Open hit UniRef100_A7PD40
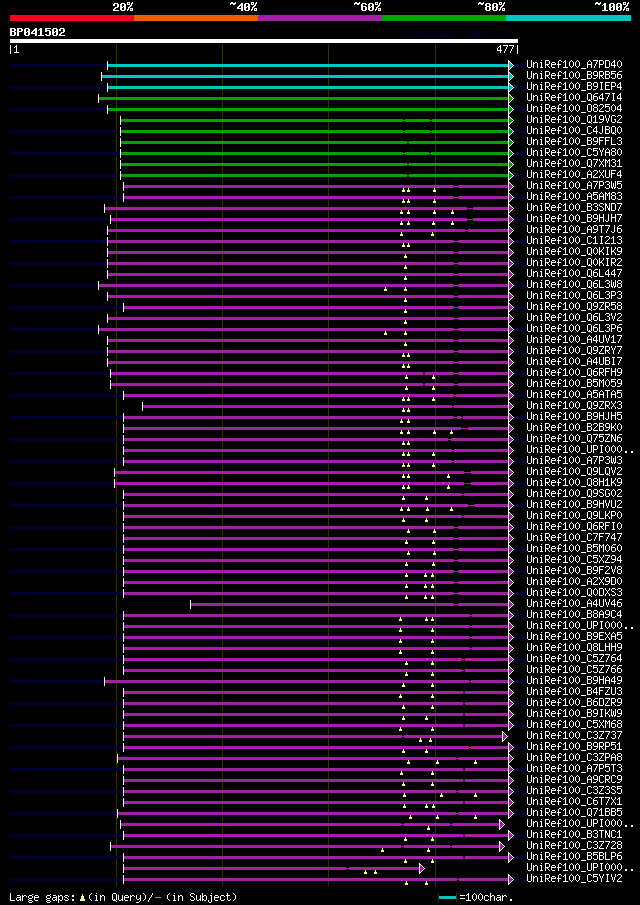Viewport: 640px width, 905px height. point(574,65)
